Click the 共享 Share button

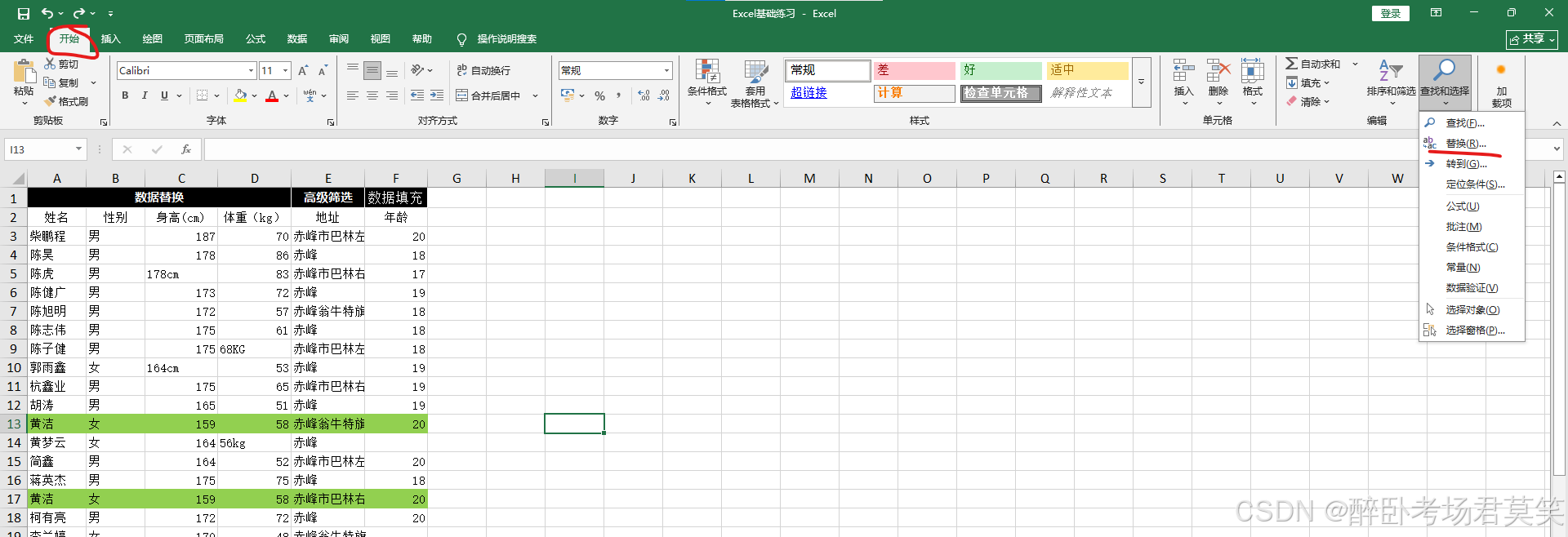point(1532,39)
